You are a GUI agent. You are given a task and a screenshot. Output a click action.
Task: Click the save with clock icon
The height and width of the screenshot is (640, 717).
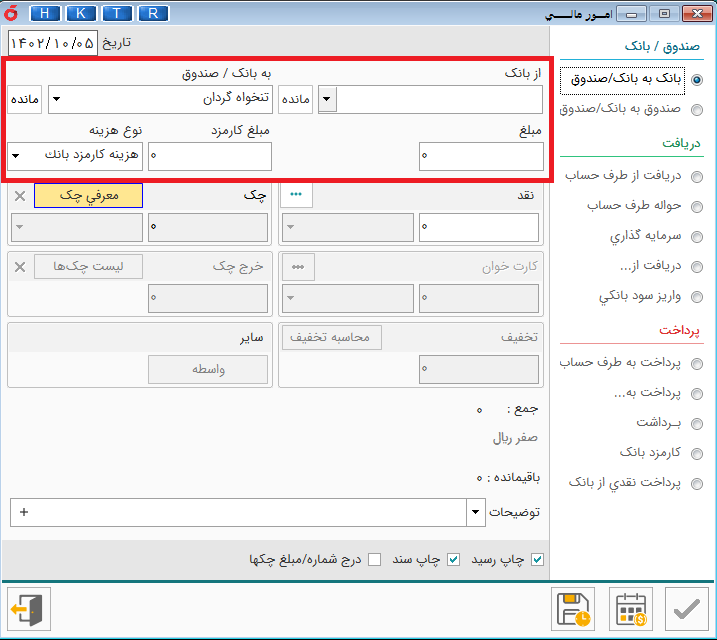coord(573,609)
